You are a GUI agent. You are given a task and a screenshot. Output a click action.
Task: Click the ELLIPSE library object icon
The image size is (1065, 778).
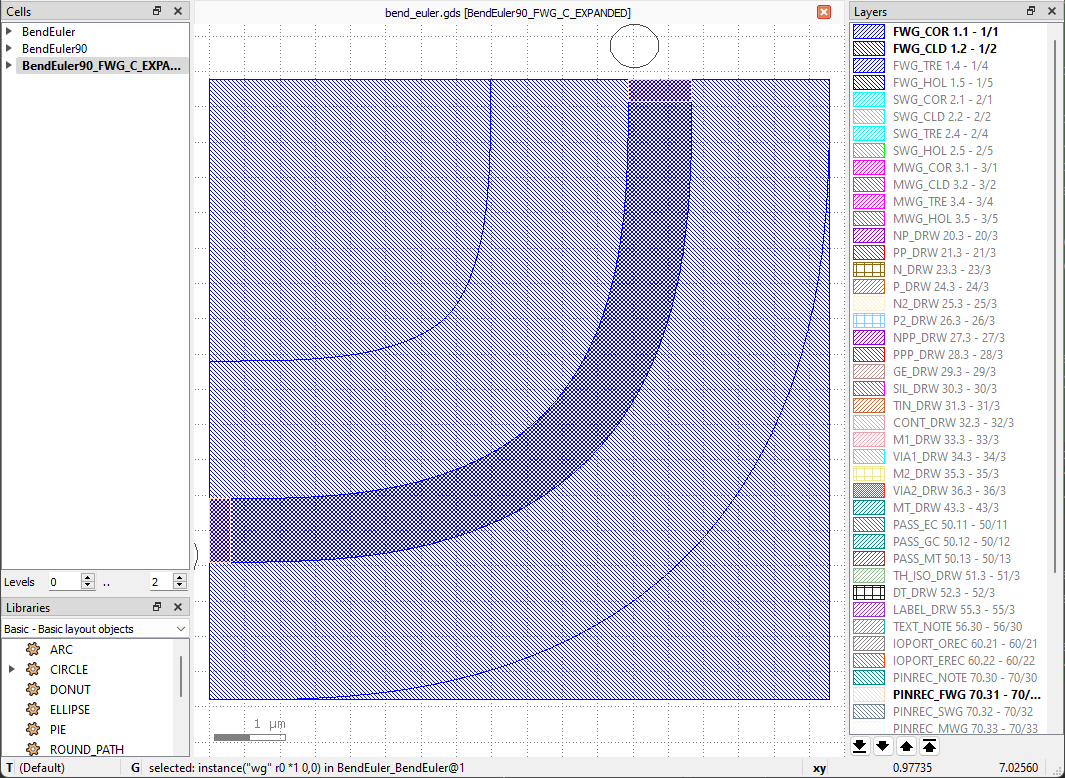(x=33, y=709)
